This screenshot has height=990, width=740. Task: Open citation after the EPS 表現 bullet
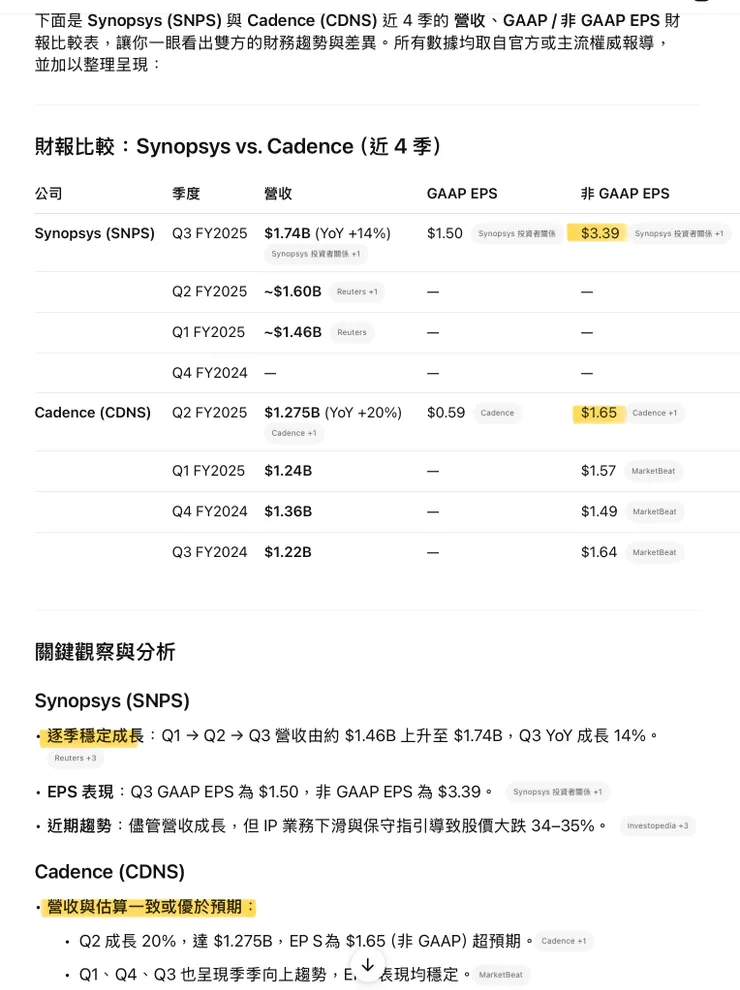(x=557, y=792)
